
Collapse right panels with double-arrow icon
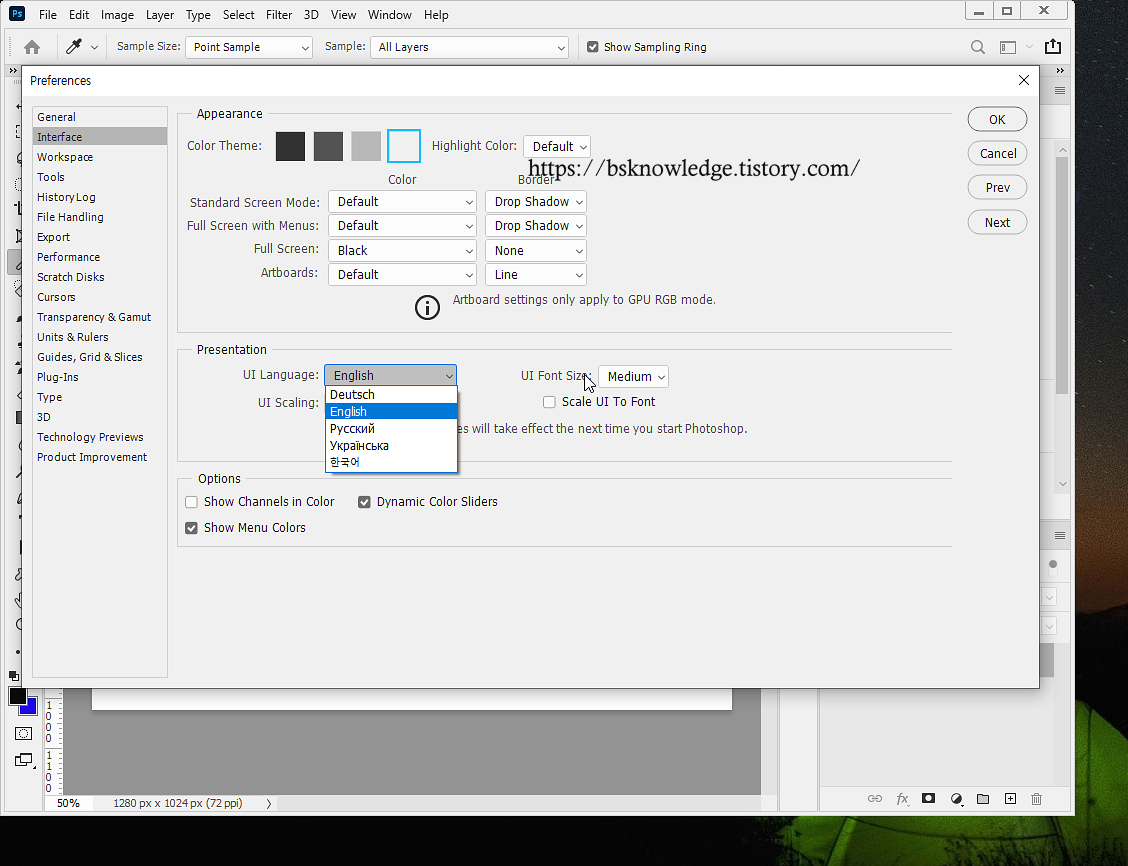coord(1060,70)
